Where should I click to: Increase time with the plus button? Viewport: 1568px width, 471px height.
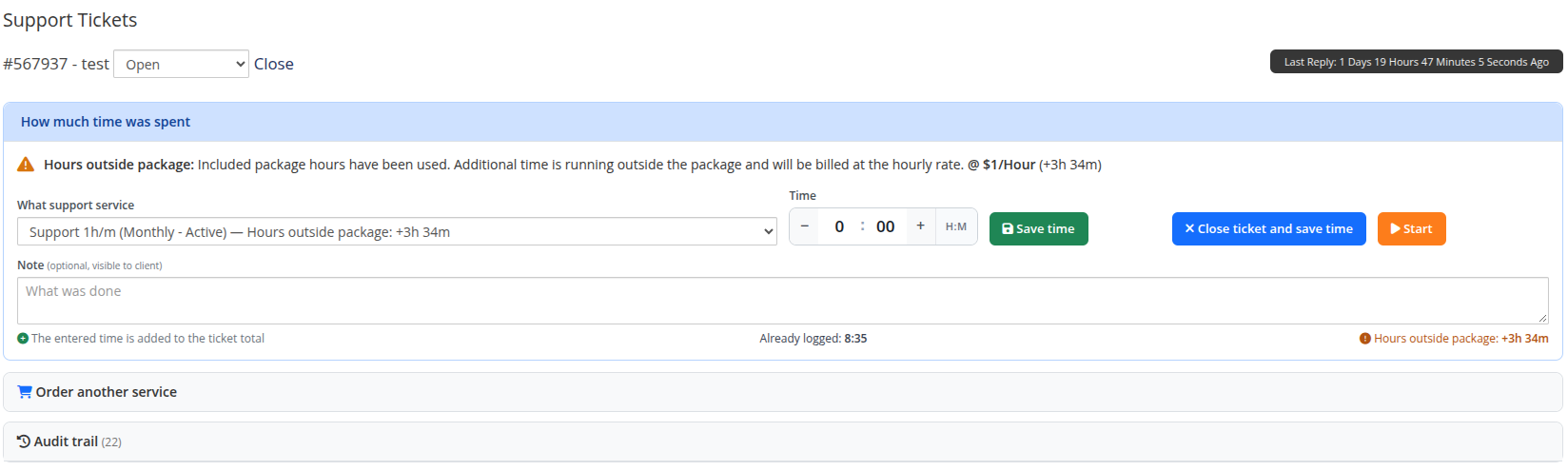(920, 226)
